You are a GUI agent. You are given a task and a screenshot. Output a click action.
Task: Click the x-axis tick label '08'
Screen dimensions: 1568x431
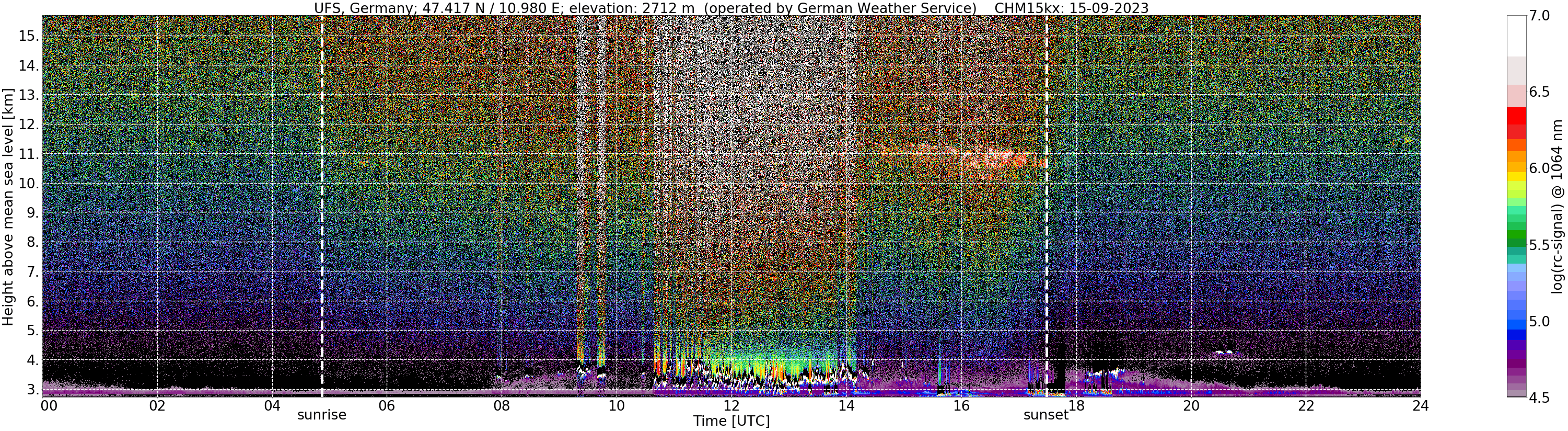[x=502, y=405]
